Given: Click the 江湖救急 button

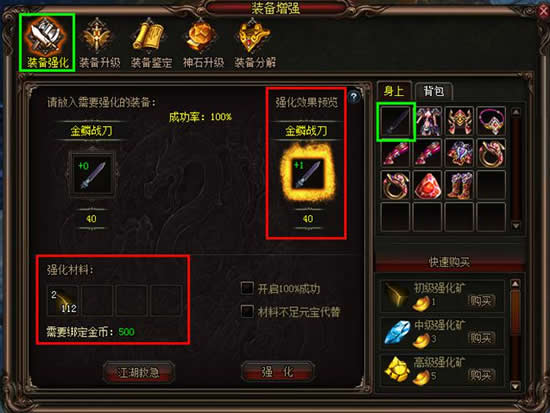Looking at the screenshot, I should click(139, 372).
